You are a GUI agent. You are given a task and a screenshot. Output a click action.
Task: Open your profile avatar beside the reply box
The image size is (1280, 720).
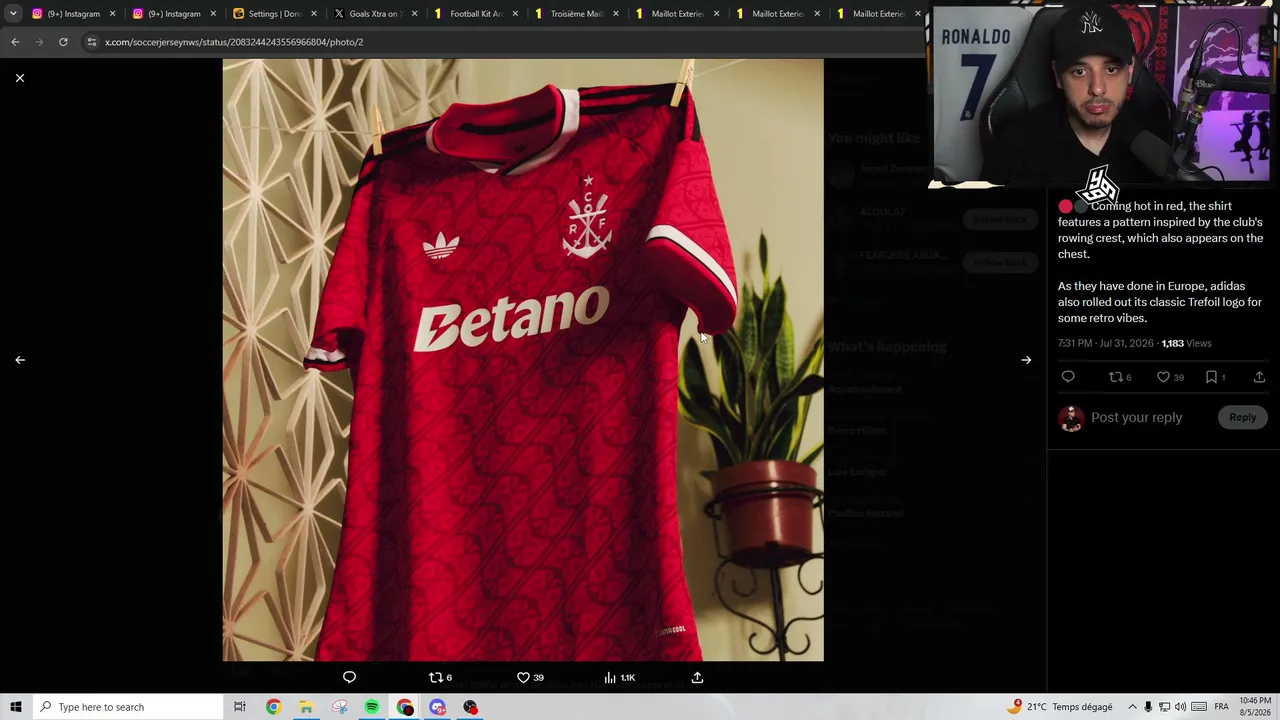click(1071, 418)
